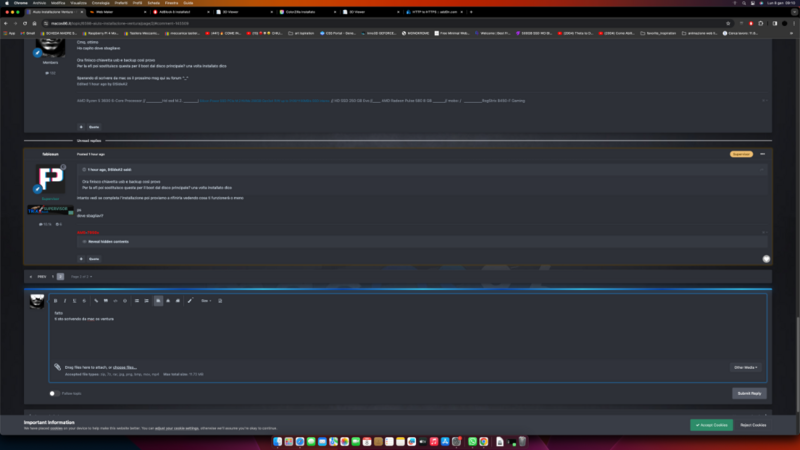The width and height of the screenshot is (800, 450).
Task: Open Chrome home button
Action: (x=34, y=23)
